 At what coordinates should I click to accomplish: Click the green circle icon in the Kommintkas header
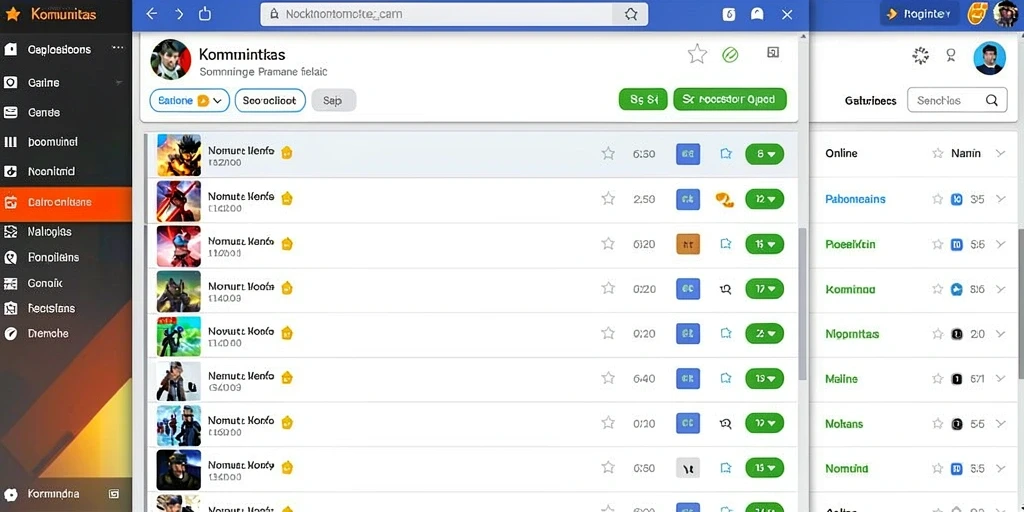(730, 55)
